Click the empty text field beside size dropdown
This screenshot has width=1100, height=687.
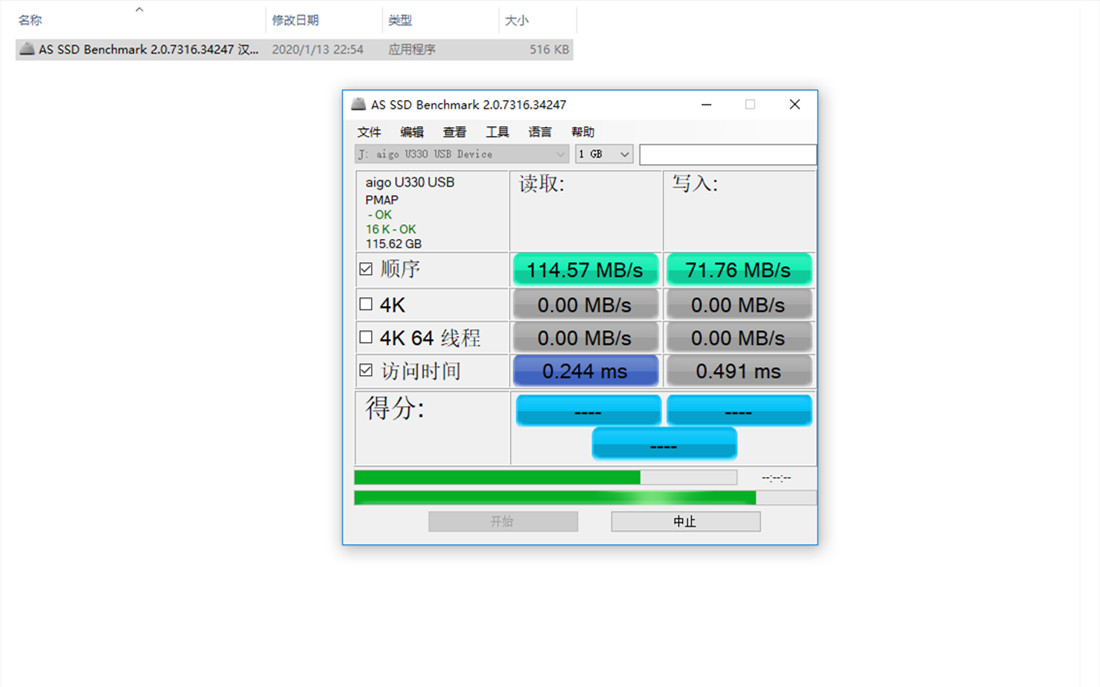727,154
